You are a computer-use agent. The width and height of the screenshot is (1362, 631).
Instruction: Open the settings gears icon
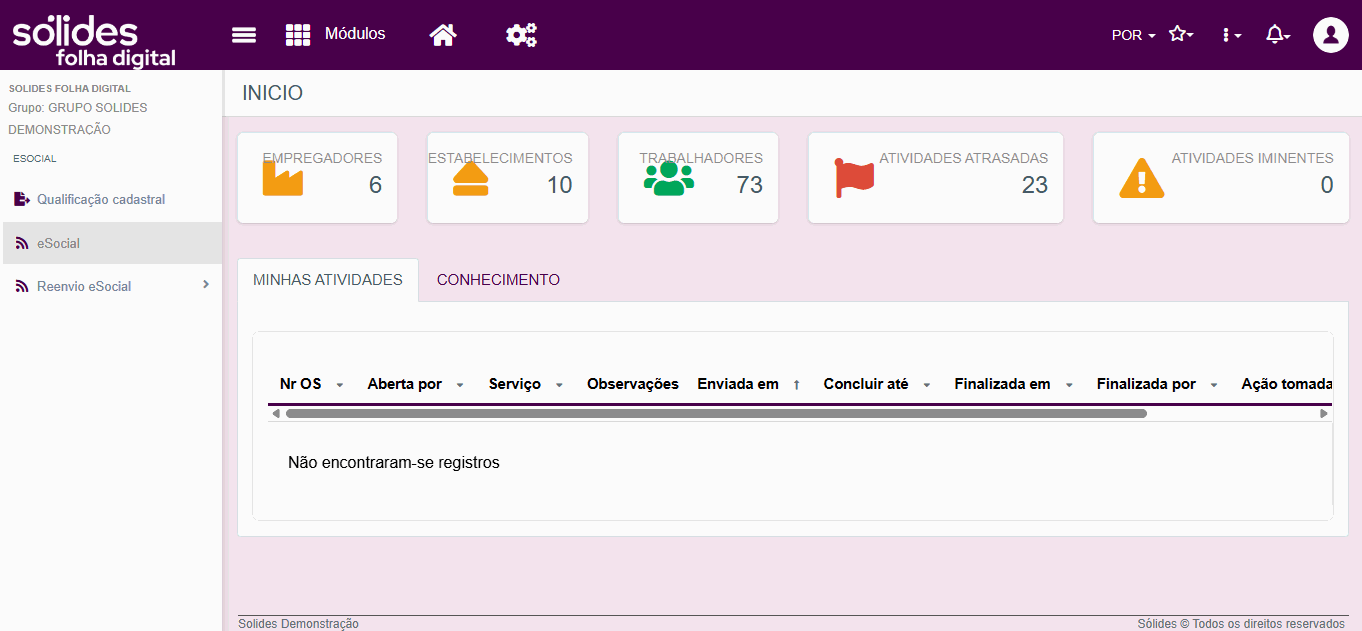tap(521, 35)
